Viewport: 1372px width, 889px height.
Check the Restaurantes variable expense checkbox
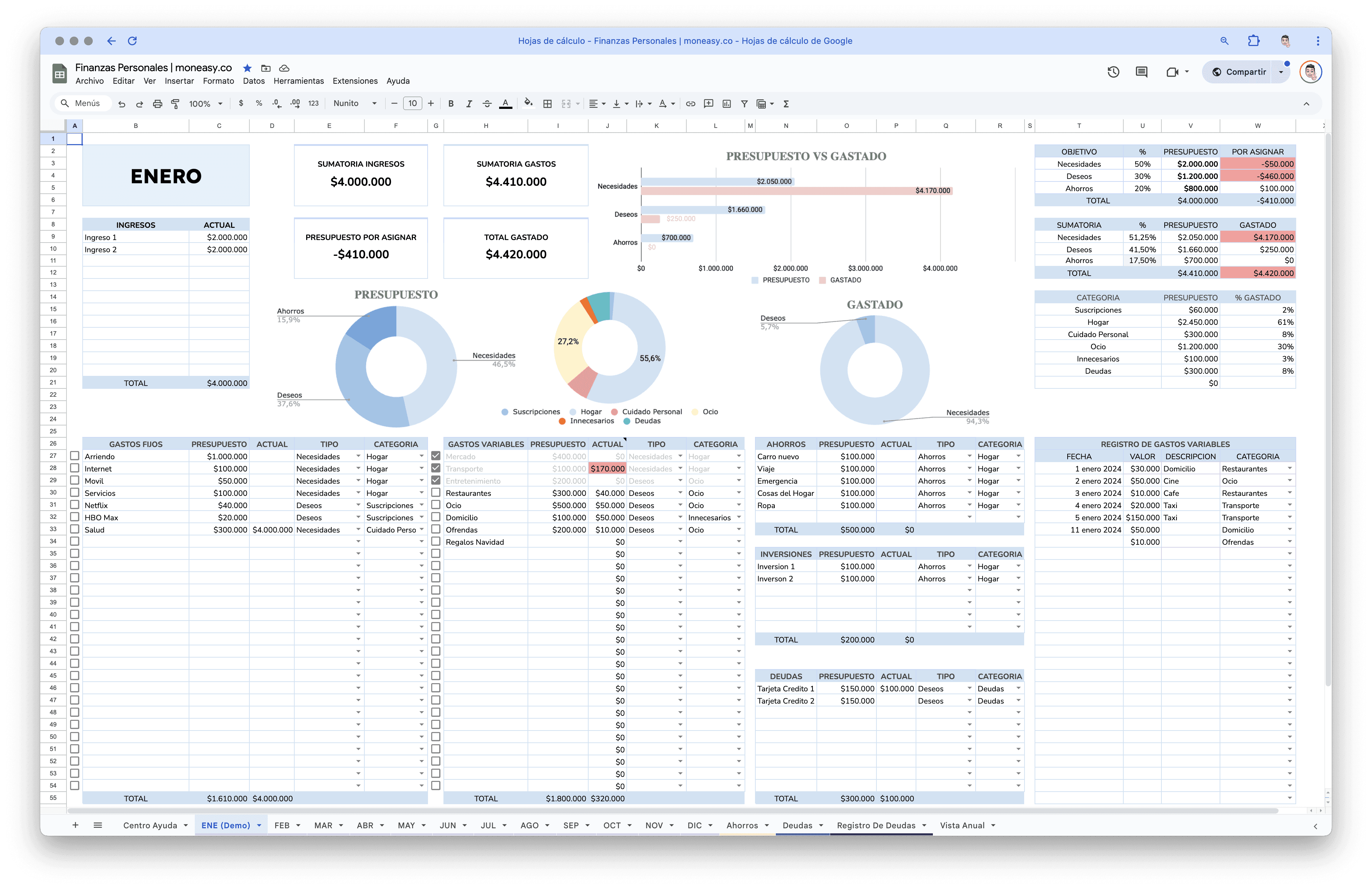point(436,492)
